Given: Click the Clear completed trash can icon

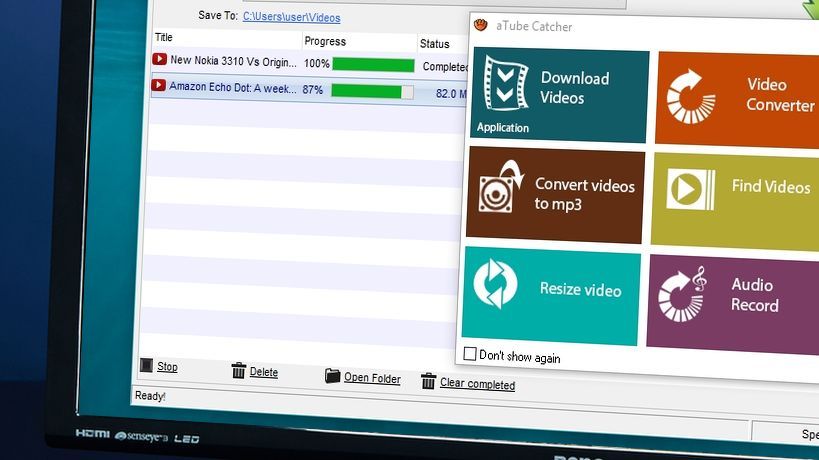Looking at the screenshot, I should tap(428, 381).
